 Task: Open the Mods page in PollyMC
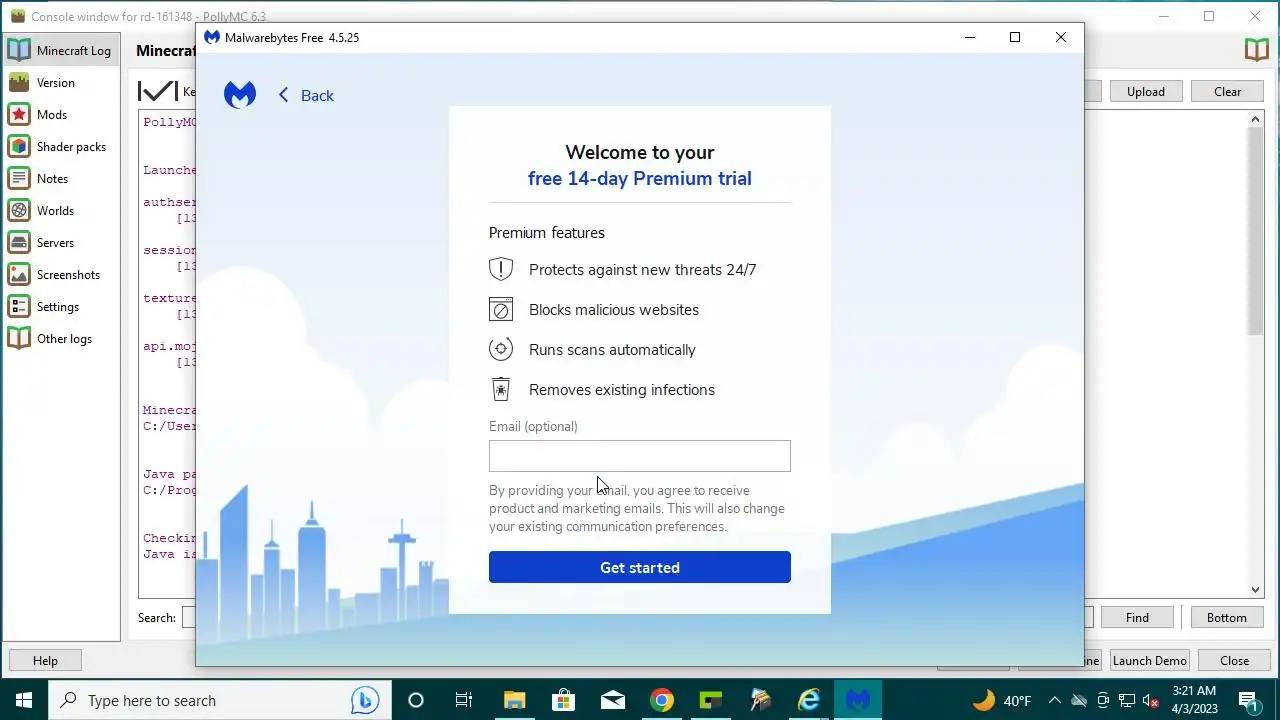[61, 114]
